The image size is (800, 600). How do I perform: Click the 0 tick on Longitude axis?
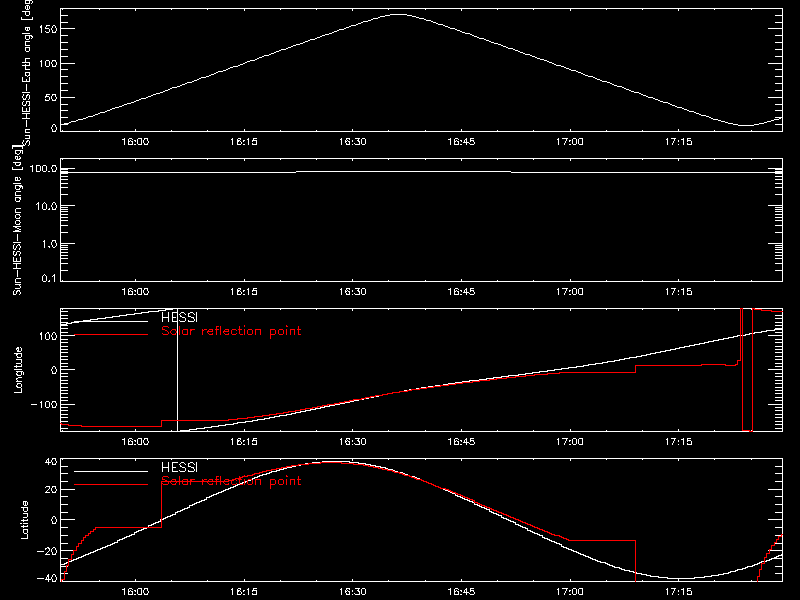[55, 370]
